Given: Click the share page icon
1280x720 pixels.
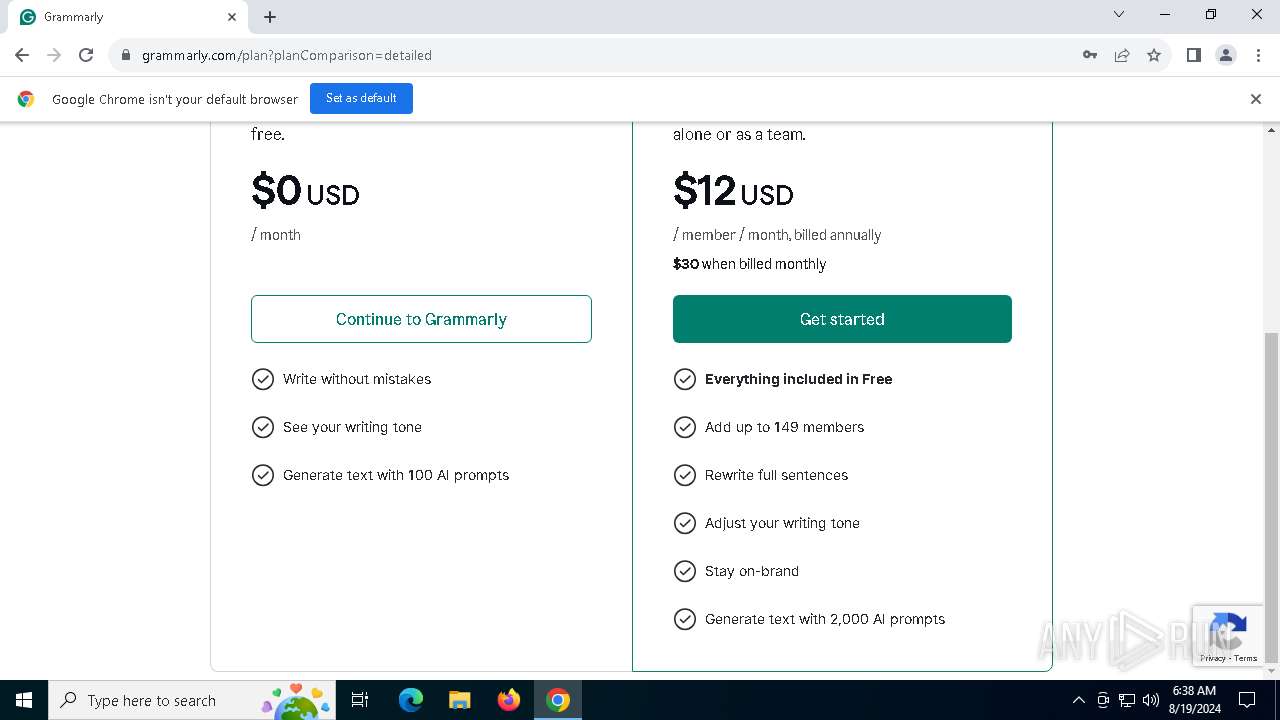Looking at the screenshot, I should pos(1122,55).
